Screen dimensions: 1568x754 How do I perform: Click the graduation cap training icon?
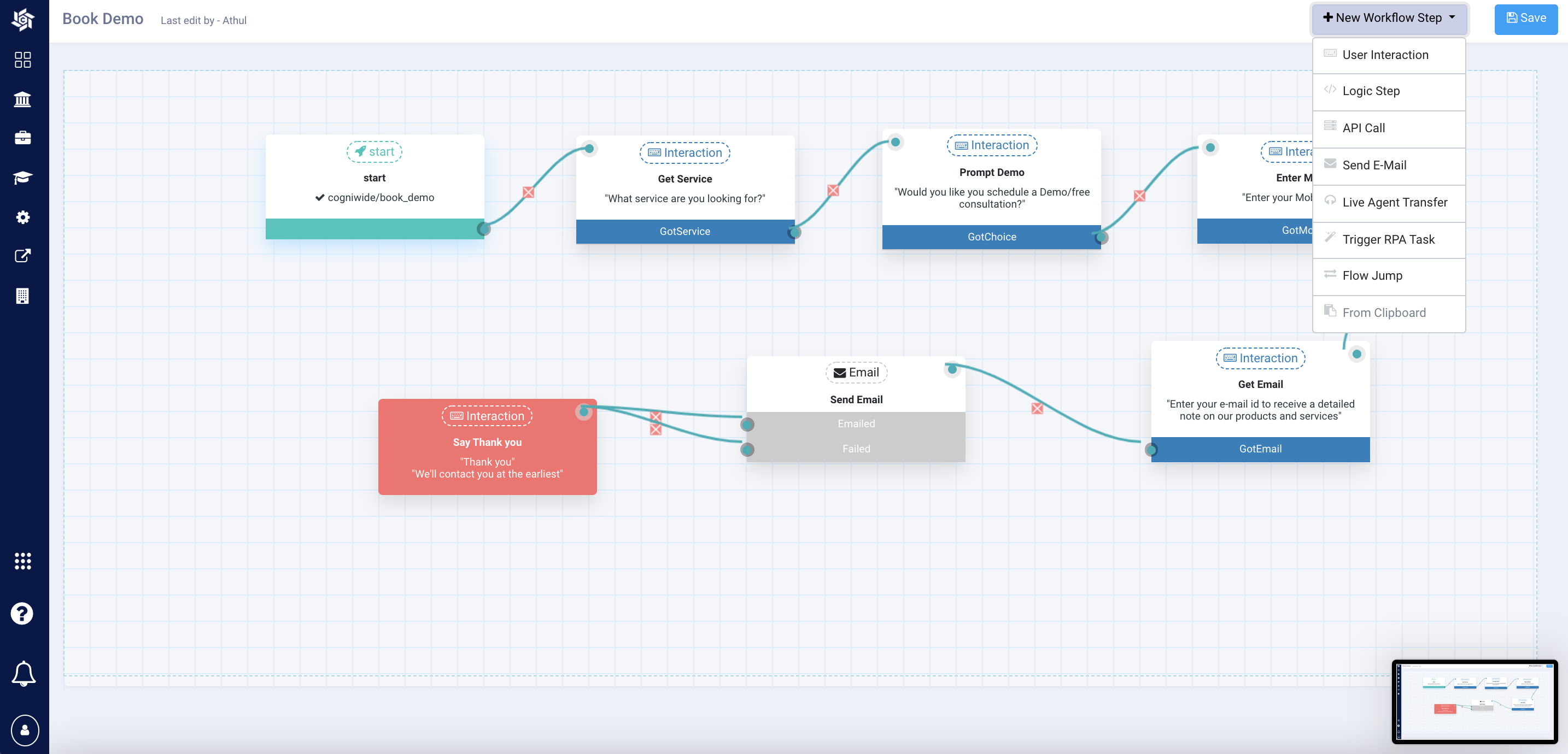(x=22, y=177)
